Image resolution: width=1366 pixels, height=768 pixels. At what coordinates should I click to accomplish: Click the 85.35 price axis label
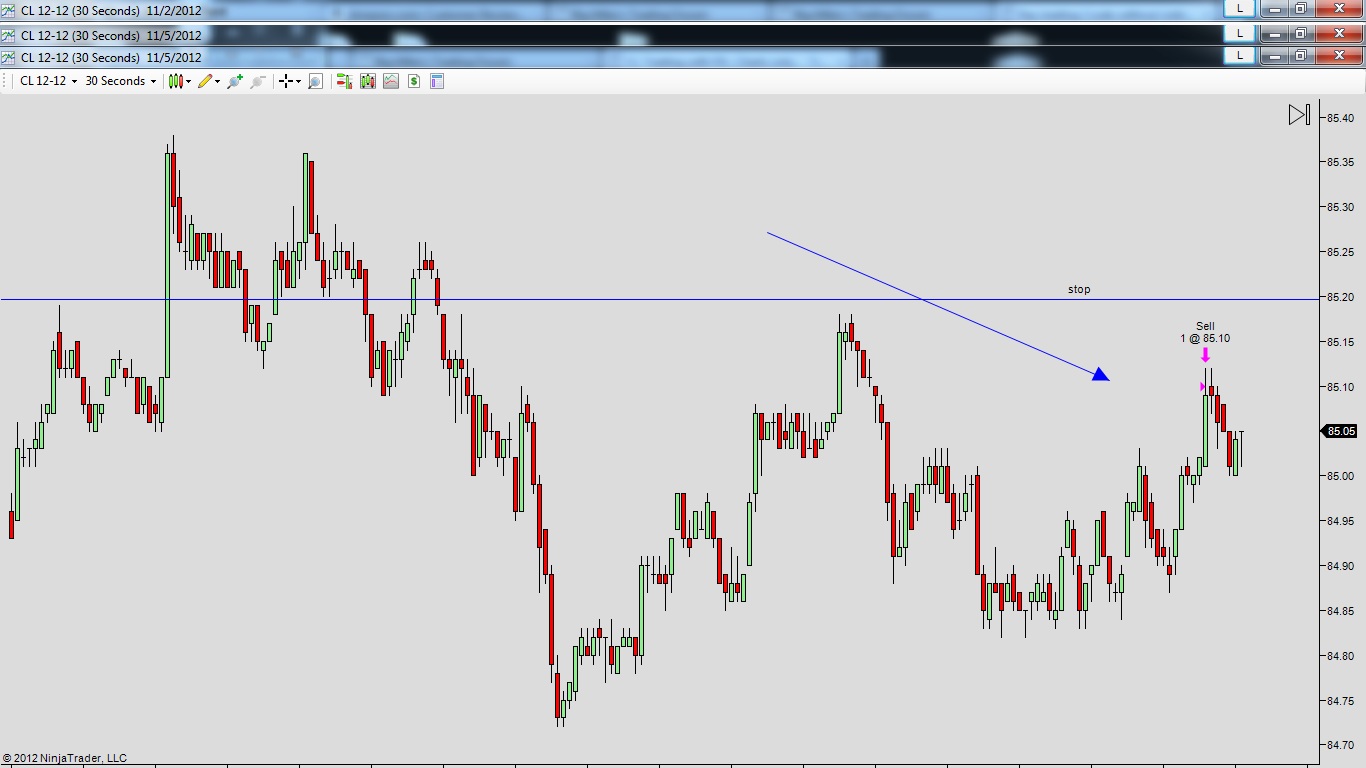pos(1341,162)
